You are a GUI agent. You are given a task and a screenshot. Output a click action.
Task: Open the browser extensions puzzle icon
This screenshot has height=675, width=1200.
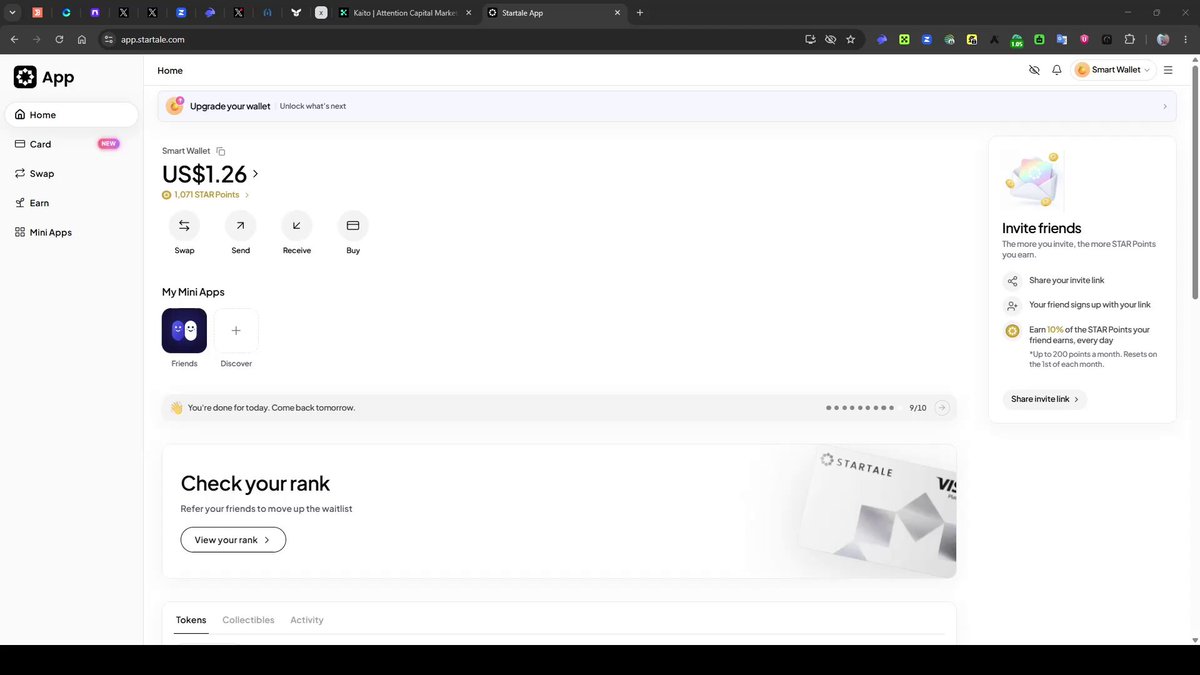[1130, 39]
